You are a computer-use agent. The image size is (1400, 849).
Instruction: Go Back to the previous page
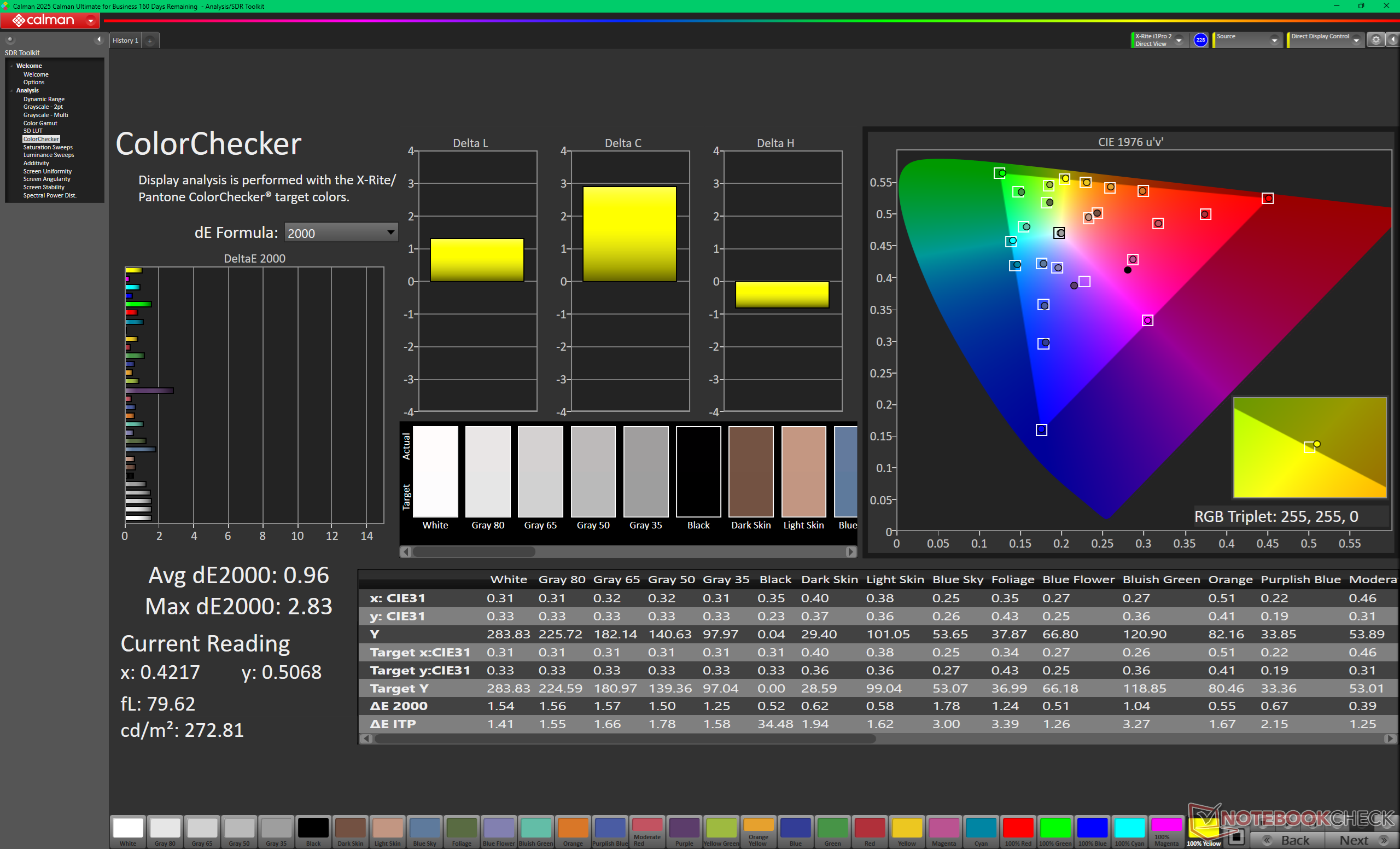tap(1288, 840)
